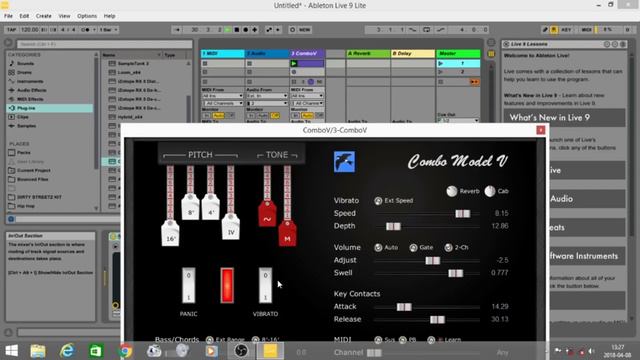Click the transport Stop button
This screenshot has width=640, height=360.
(237, 30)
